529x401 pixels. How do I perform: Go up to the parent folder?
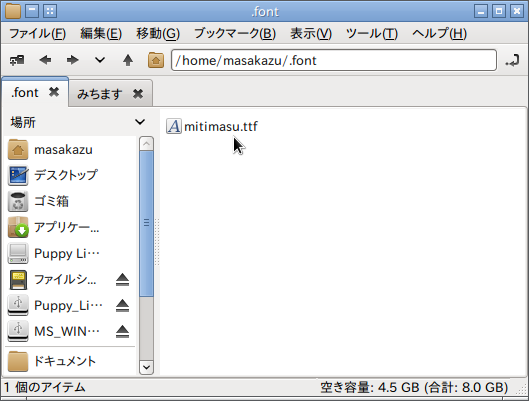coord(128,60)
